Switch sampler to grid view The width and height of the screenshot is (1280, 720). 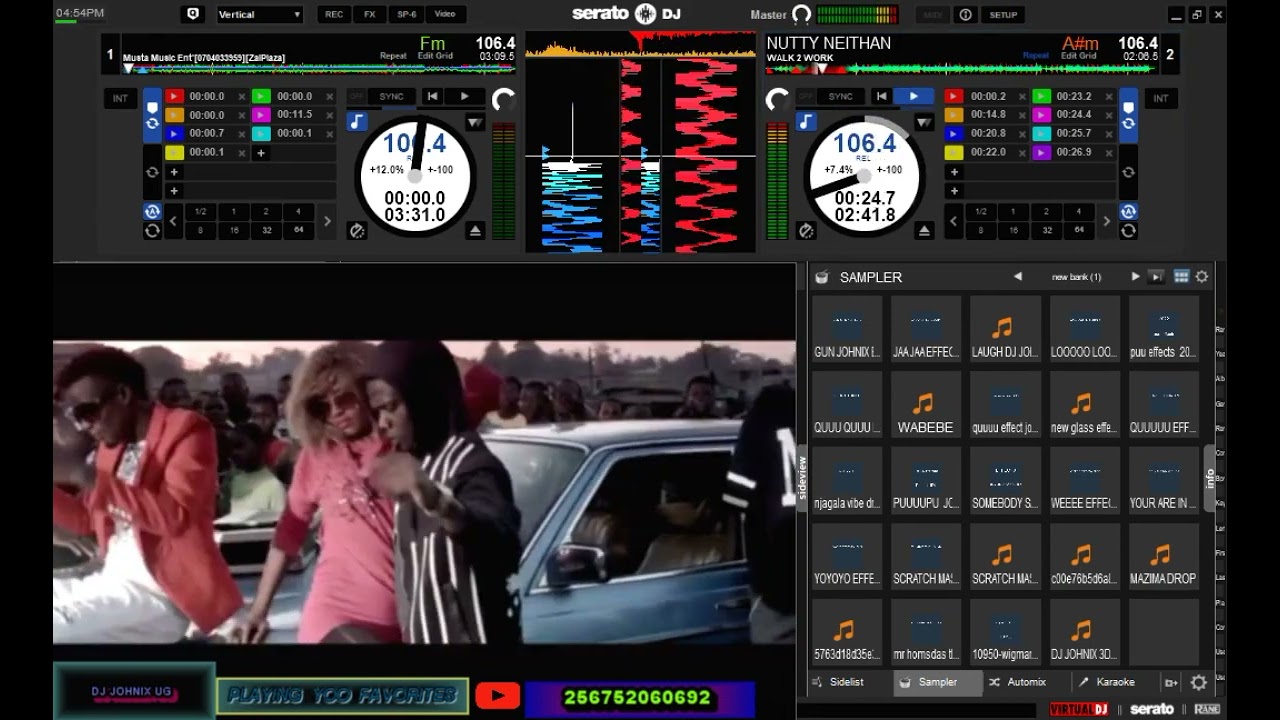click(x=1181, y=277)
